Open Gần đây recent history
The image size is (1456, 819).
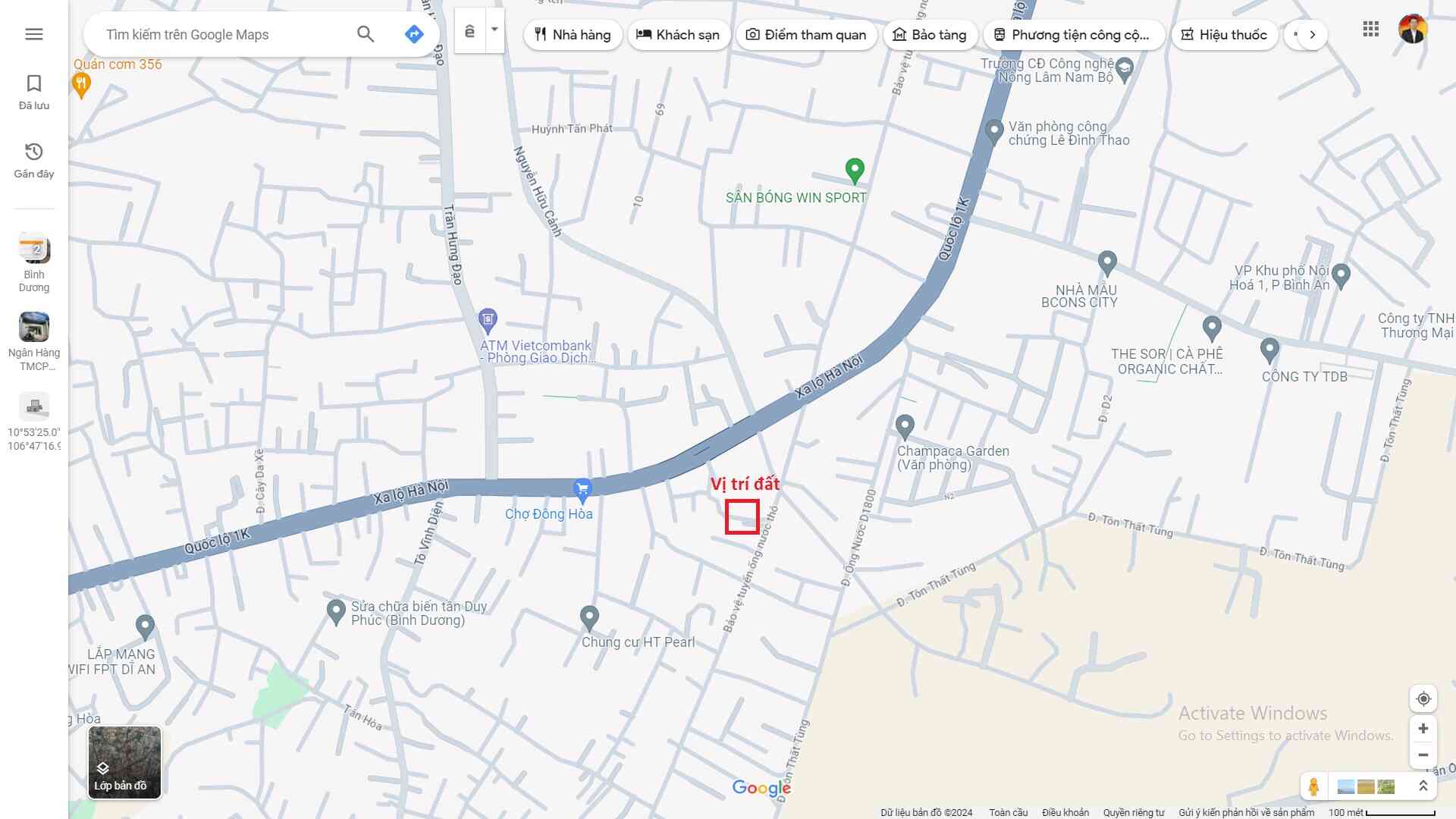[x=34, y=160]
